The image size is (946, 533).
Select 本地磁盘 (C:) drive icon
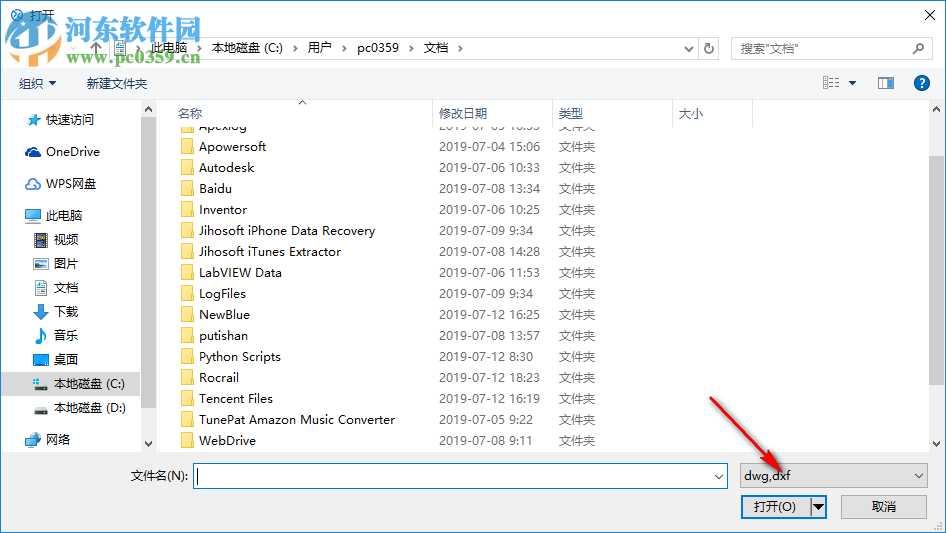(40, 384)
